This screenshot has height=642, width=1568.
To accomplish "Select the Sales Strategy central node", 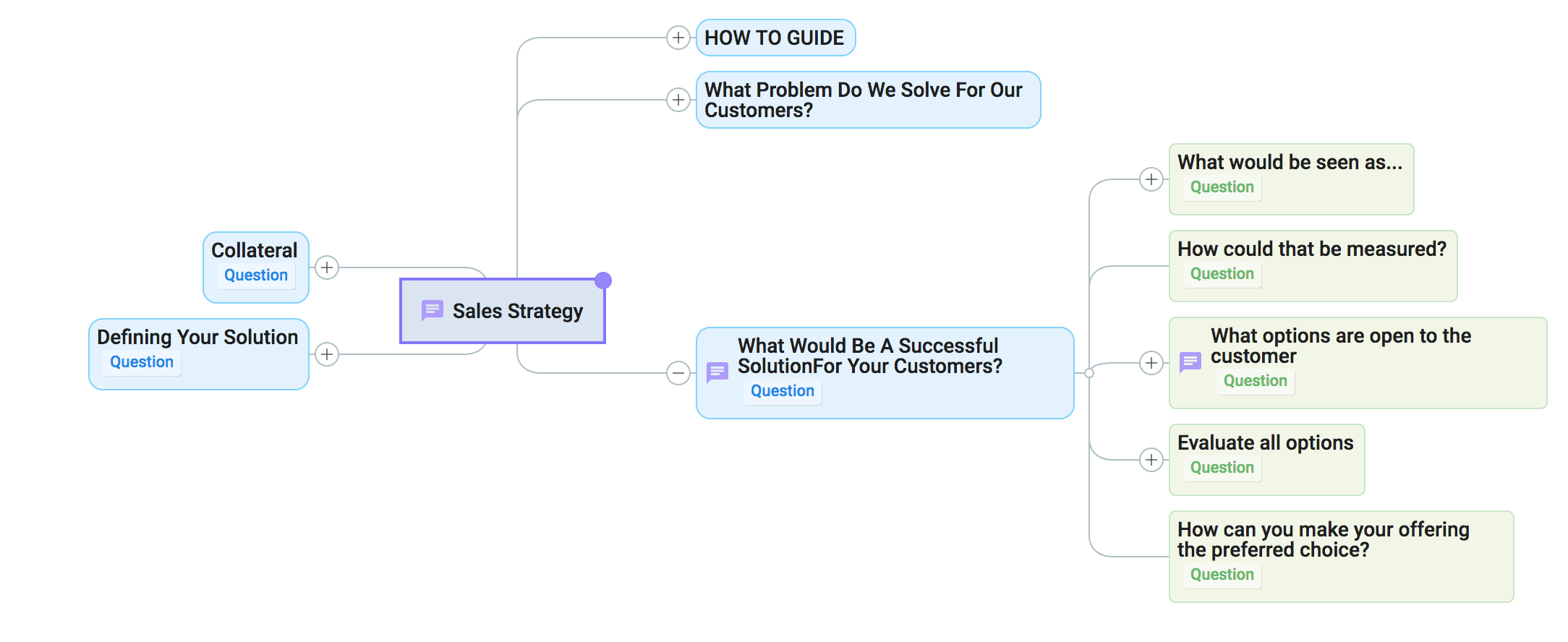I will [x=503, y=311].
